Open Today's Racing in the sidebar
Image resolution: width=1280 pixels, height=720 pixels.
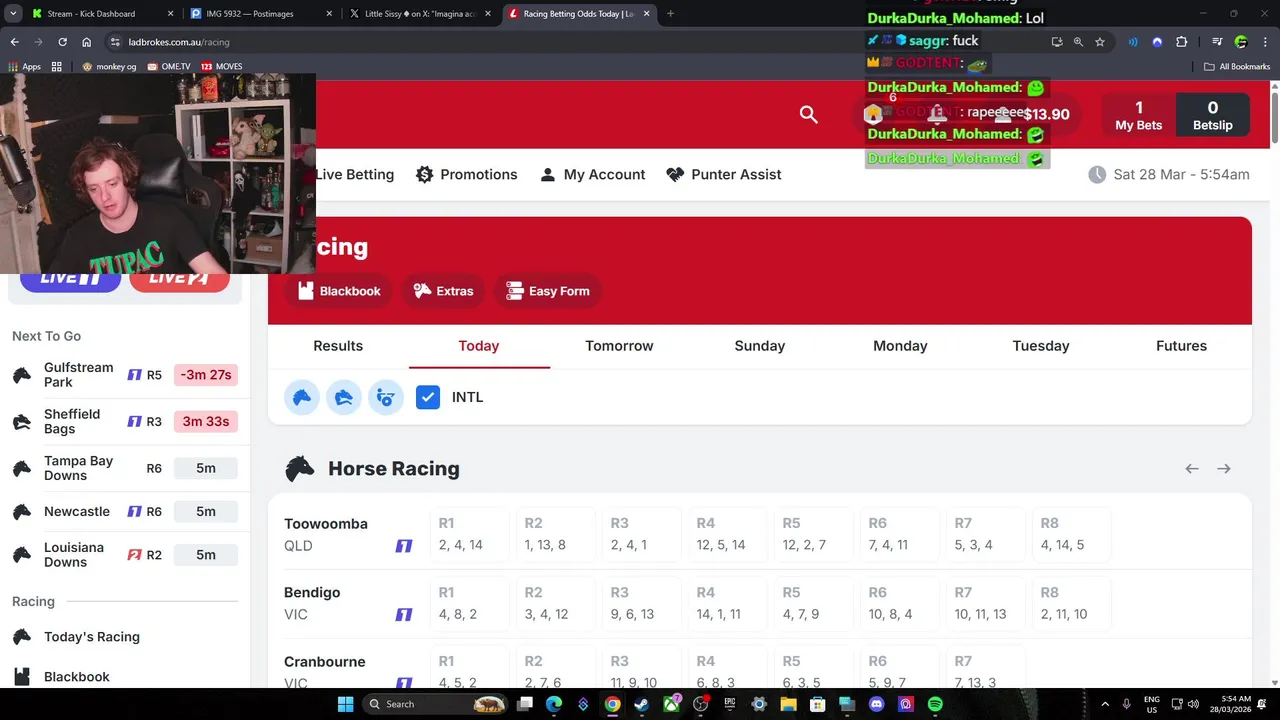click(x=92, y=637)
